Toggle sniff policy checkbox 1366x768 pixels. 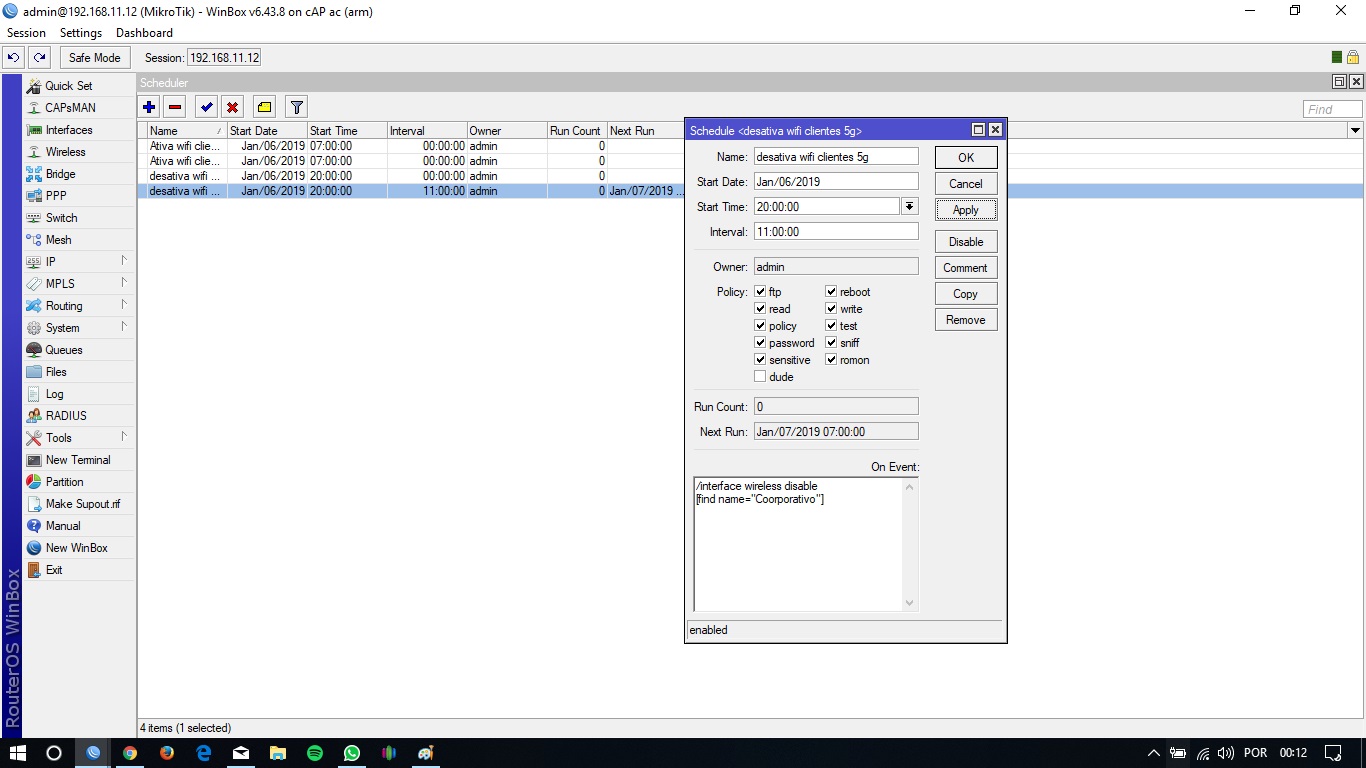(831, 343)
